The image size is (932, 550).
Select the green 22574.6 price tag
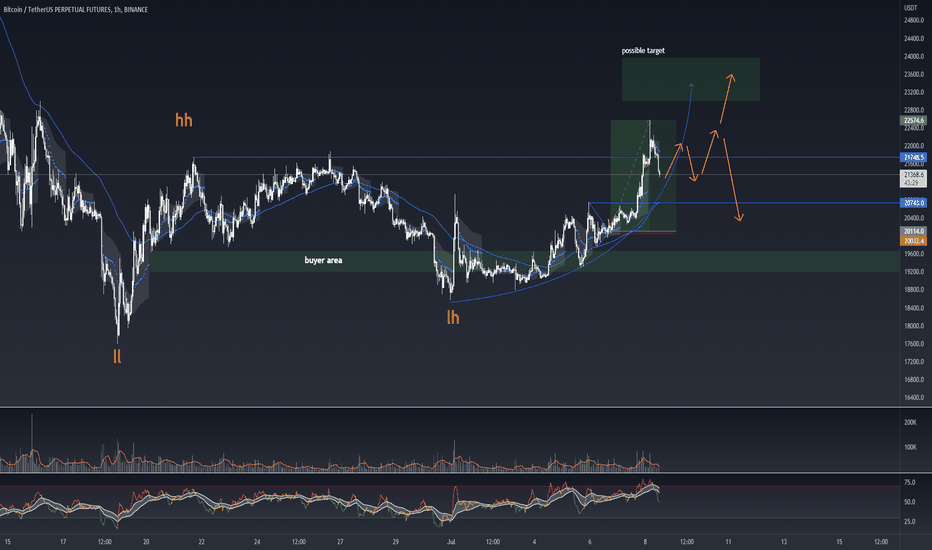pos(914,121)
